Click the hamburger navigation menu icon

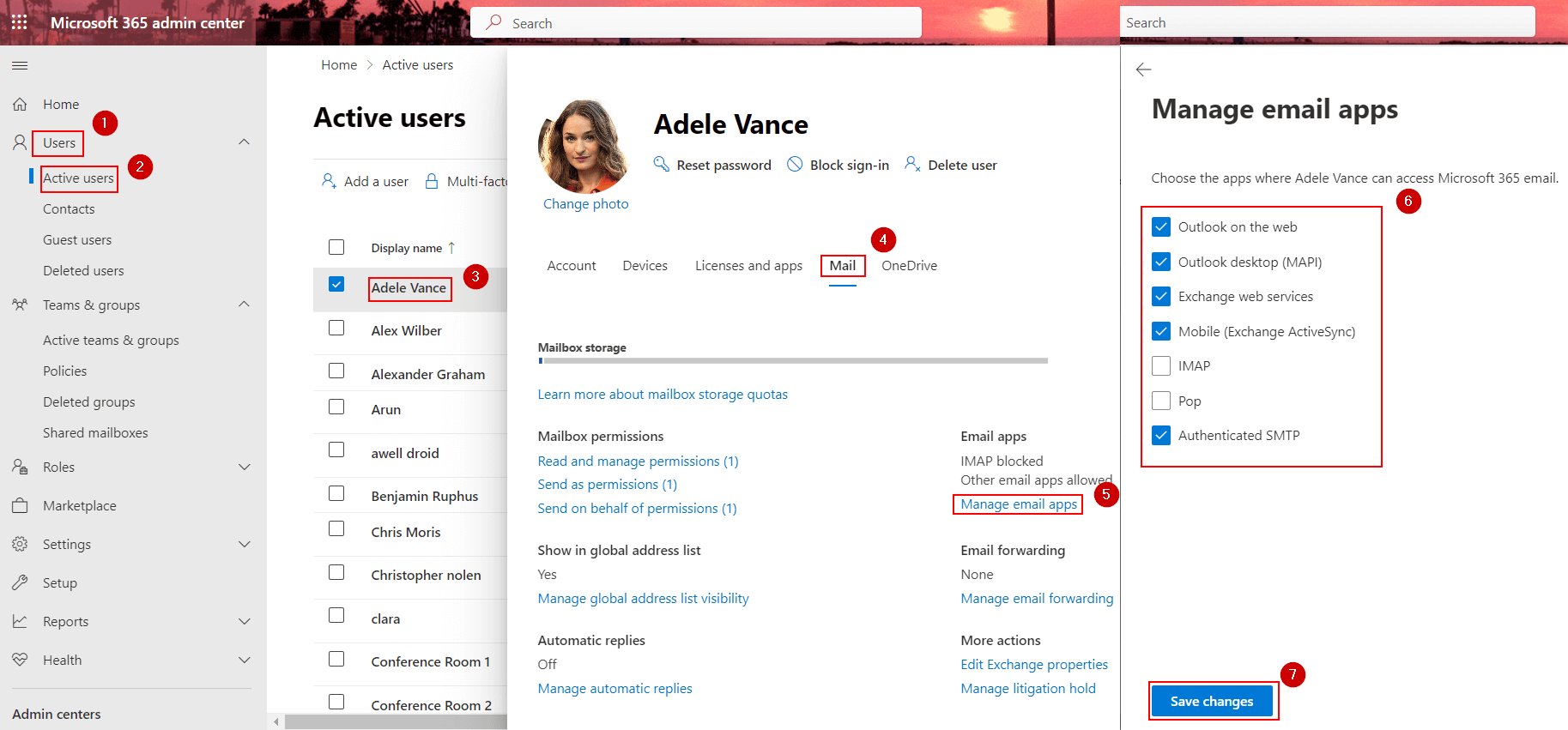[20, 66]
